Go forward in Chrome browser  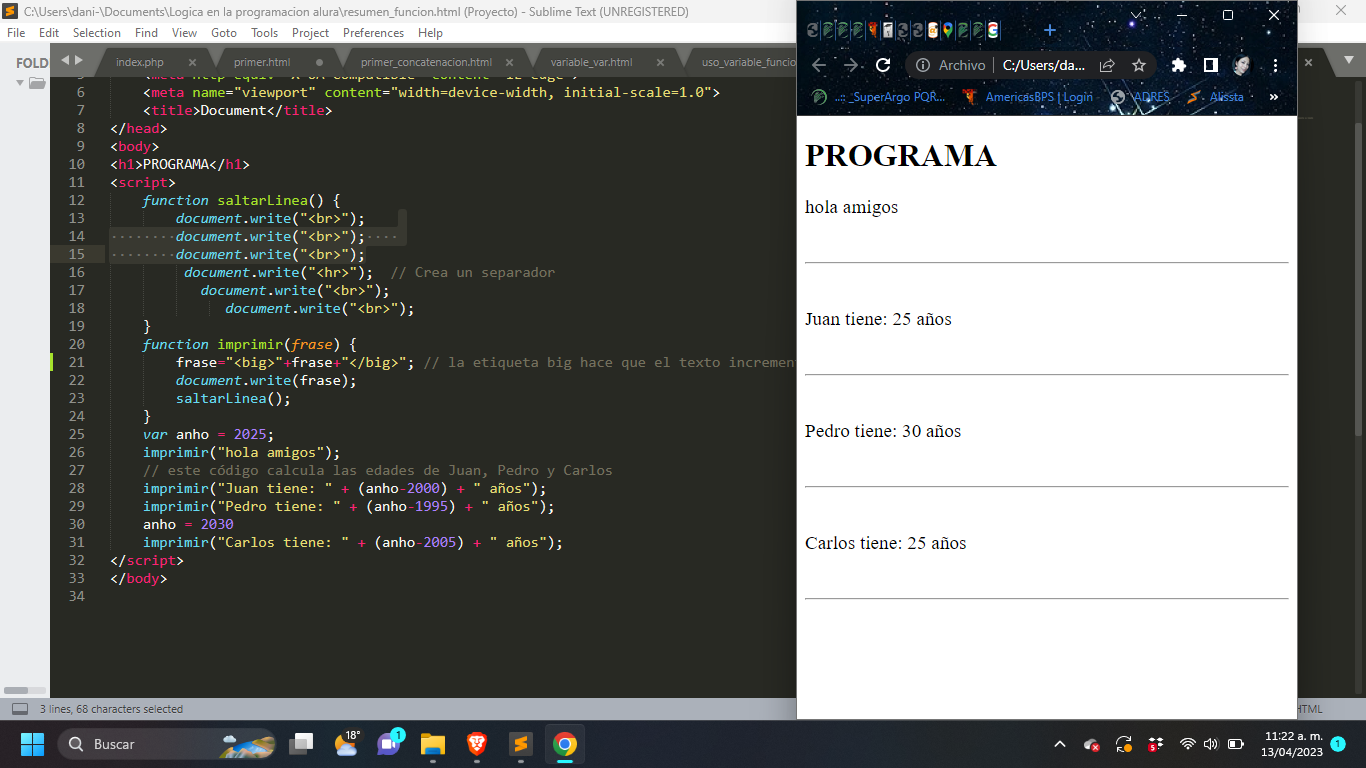click(851, 65)
